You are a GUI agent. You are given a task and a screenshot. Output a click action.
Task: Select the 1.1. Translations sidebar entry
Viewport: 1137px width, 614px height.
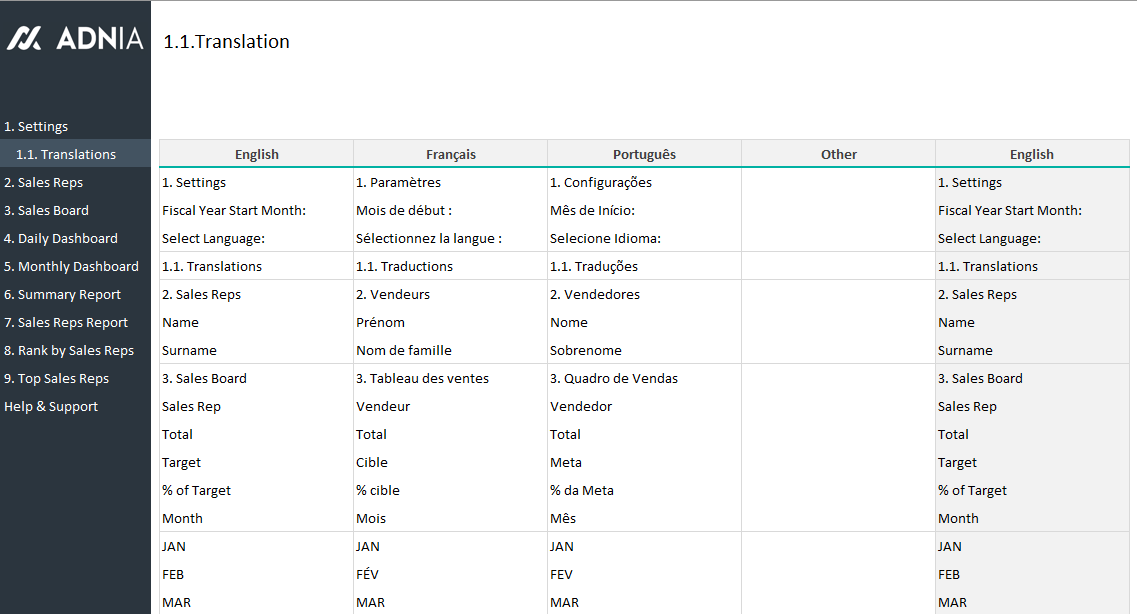pos(66,155)
